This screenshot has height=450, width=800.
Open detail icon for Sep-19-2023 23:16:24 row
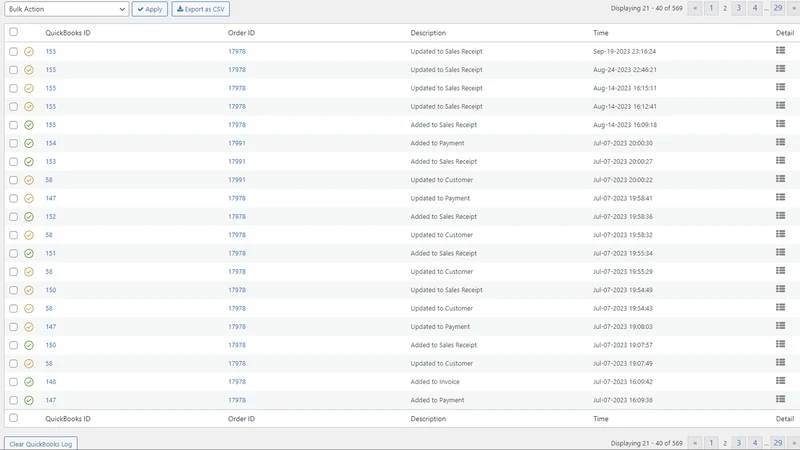coord(780,50)
